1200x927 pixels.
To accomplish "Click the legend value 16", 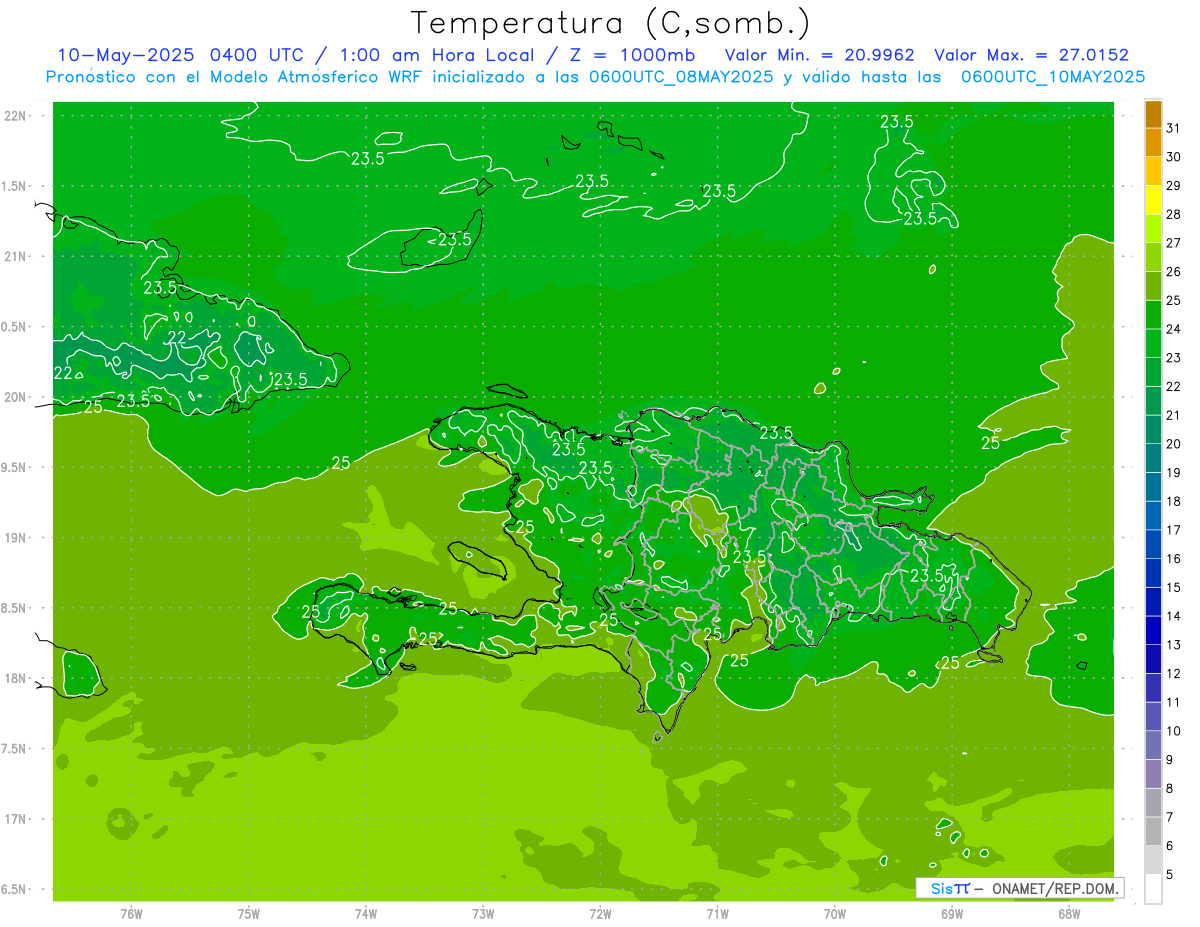I will tap(1173, 559).
